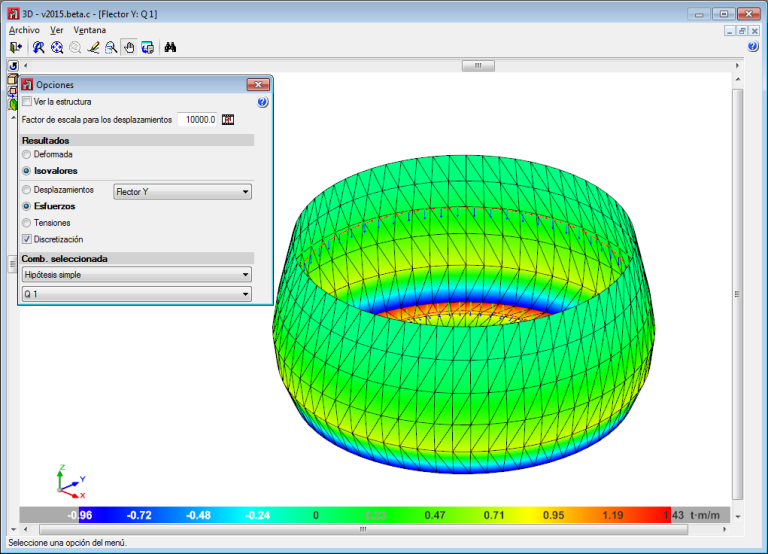
Task: Click the greyed previous zoom icon
Action: [x=75, y=48]
